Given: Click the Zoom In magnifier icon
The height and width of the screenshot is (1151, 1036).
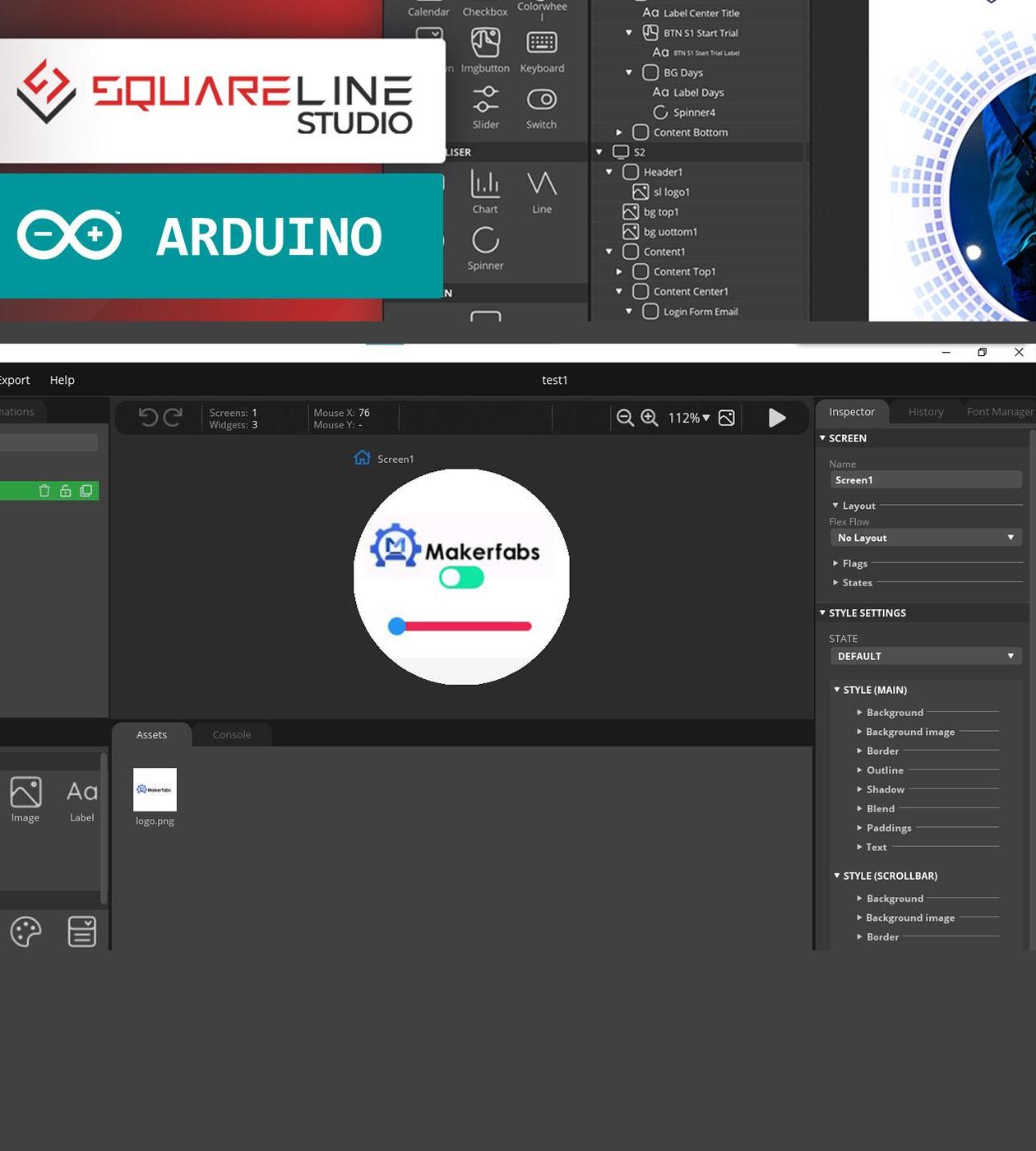Looking at the screenshot, I should (x=650, y=418).
